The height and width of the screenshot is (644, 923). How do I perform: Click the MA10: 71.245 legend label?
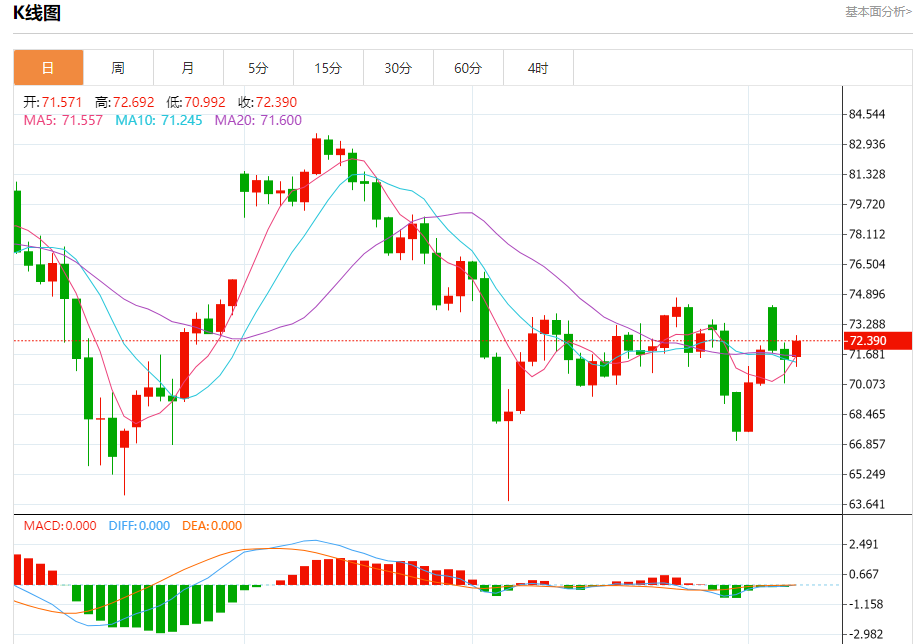click(159, 121)
